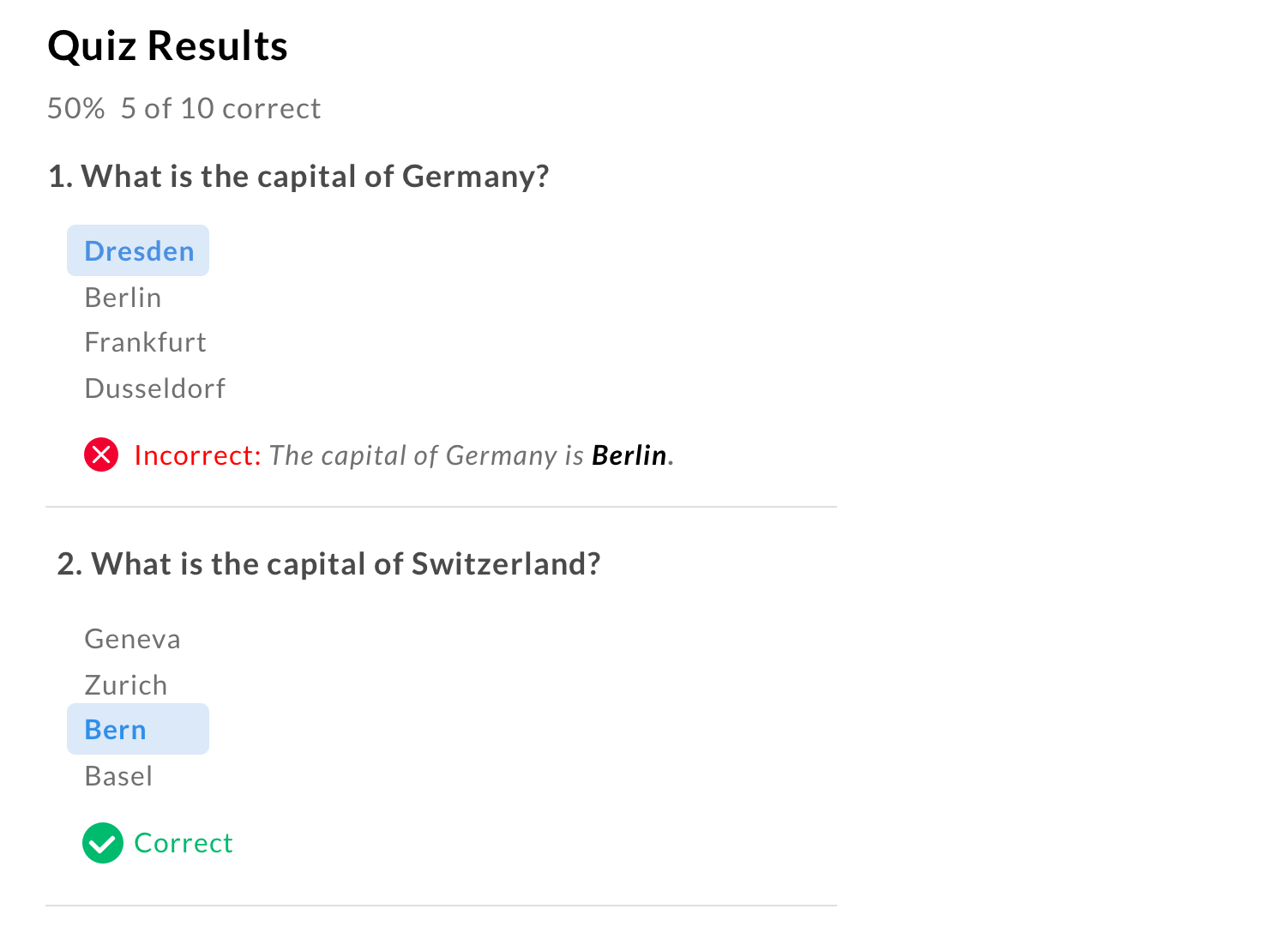Viewport: 1288px width, 933px height.
Task: Click the red "Incorrect:" label
Action: (197, 455)
